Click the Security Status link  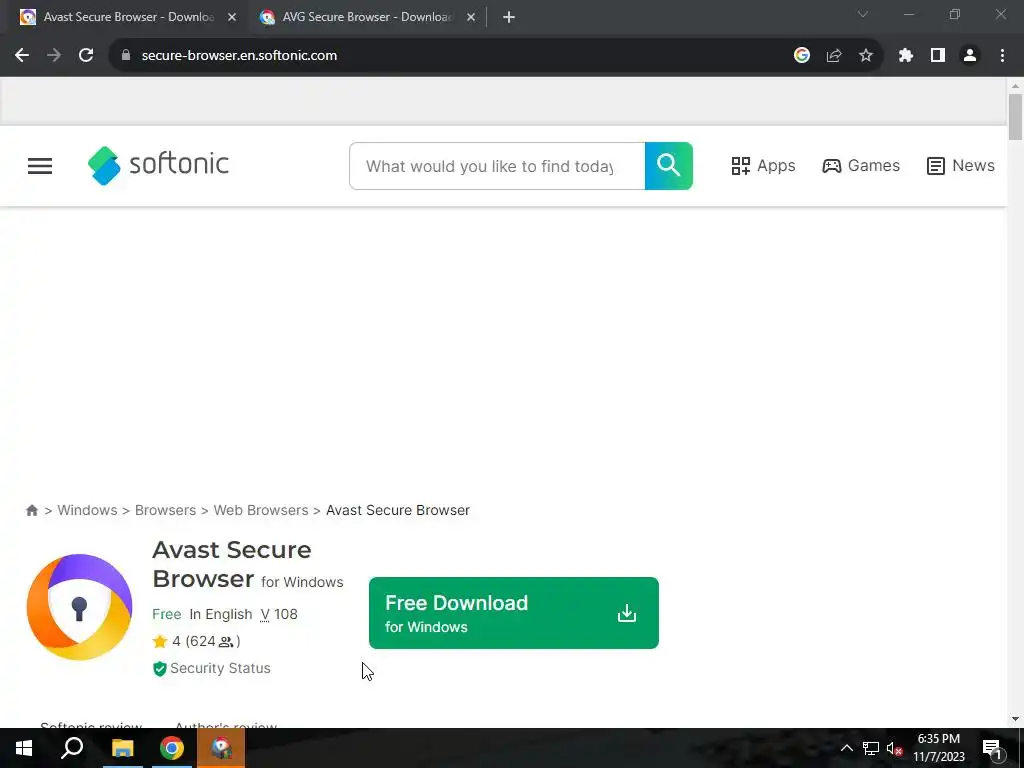pyautogui.click(x=212, y=668)
